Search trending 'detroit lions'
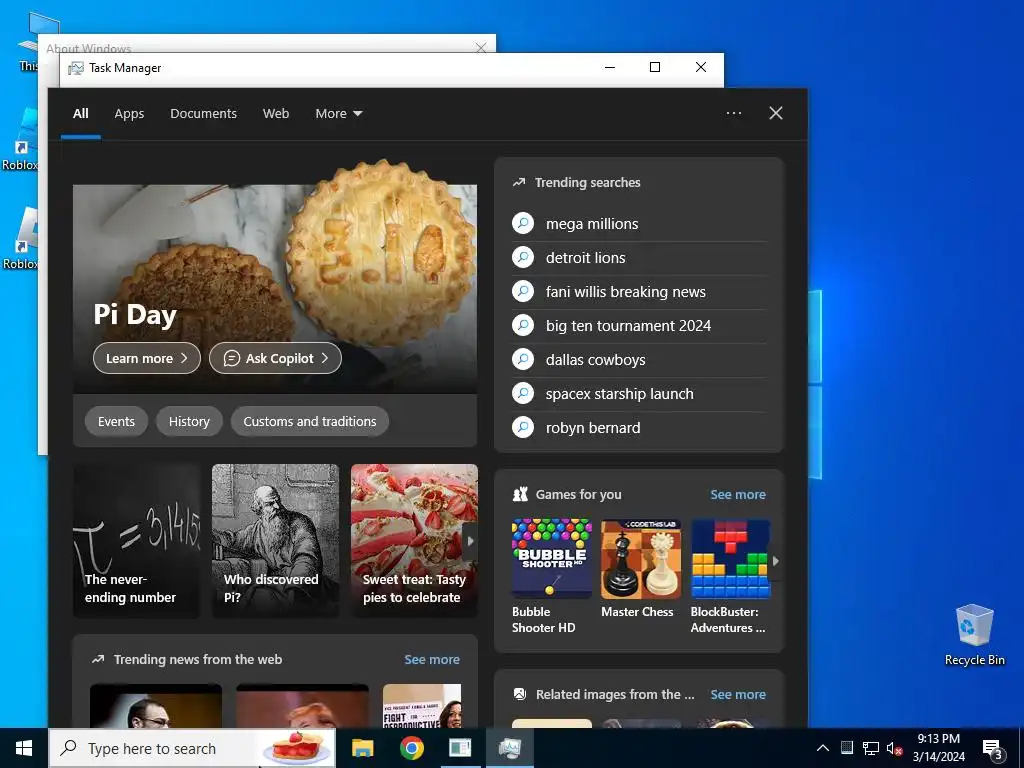The height and width of the screenshot is (768, 1024). (x=585, y=257)
